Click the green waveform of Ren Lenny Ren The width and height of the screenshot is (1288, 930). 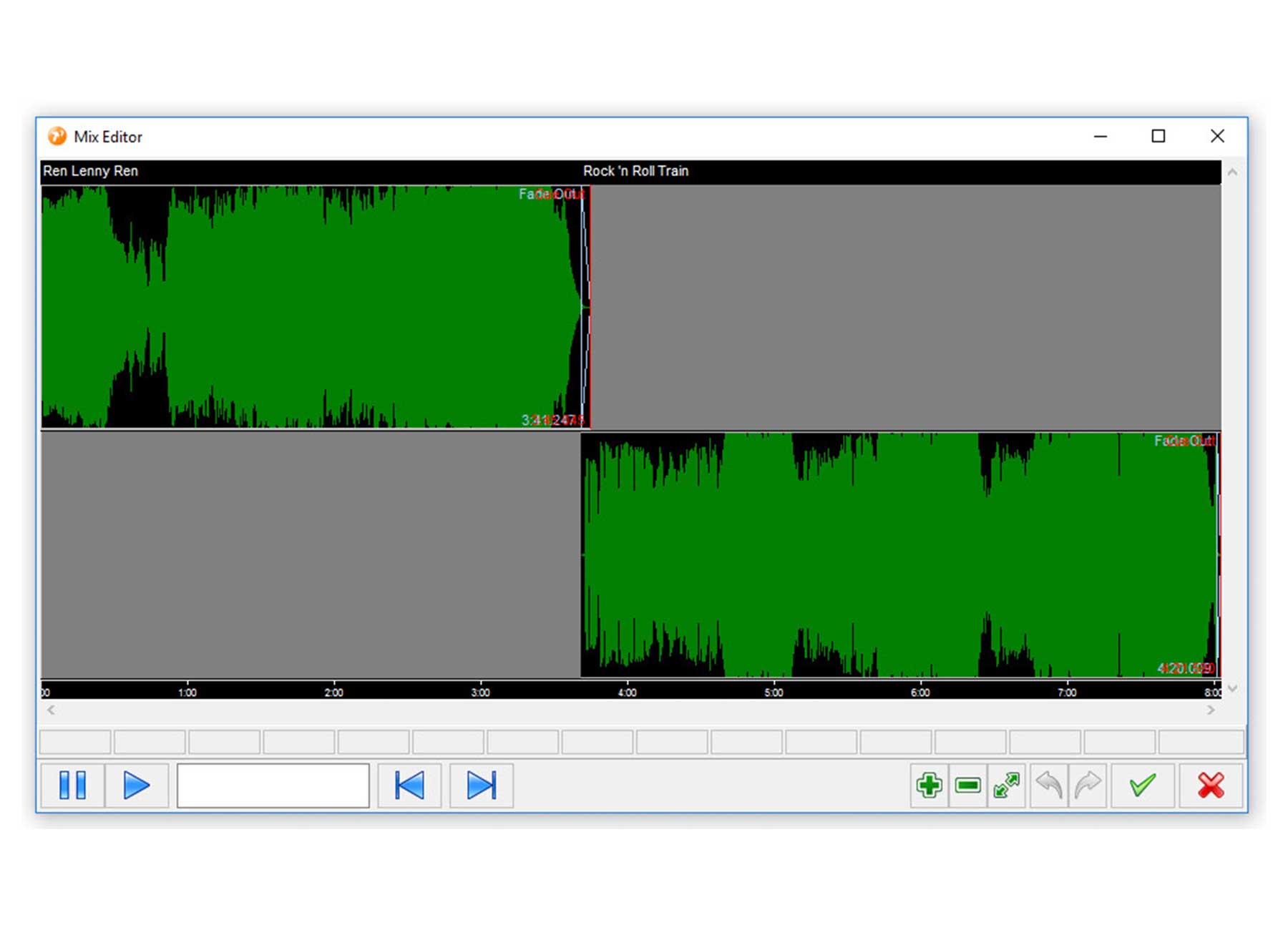click(311, 307)
